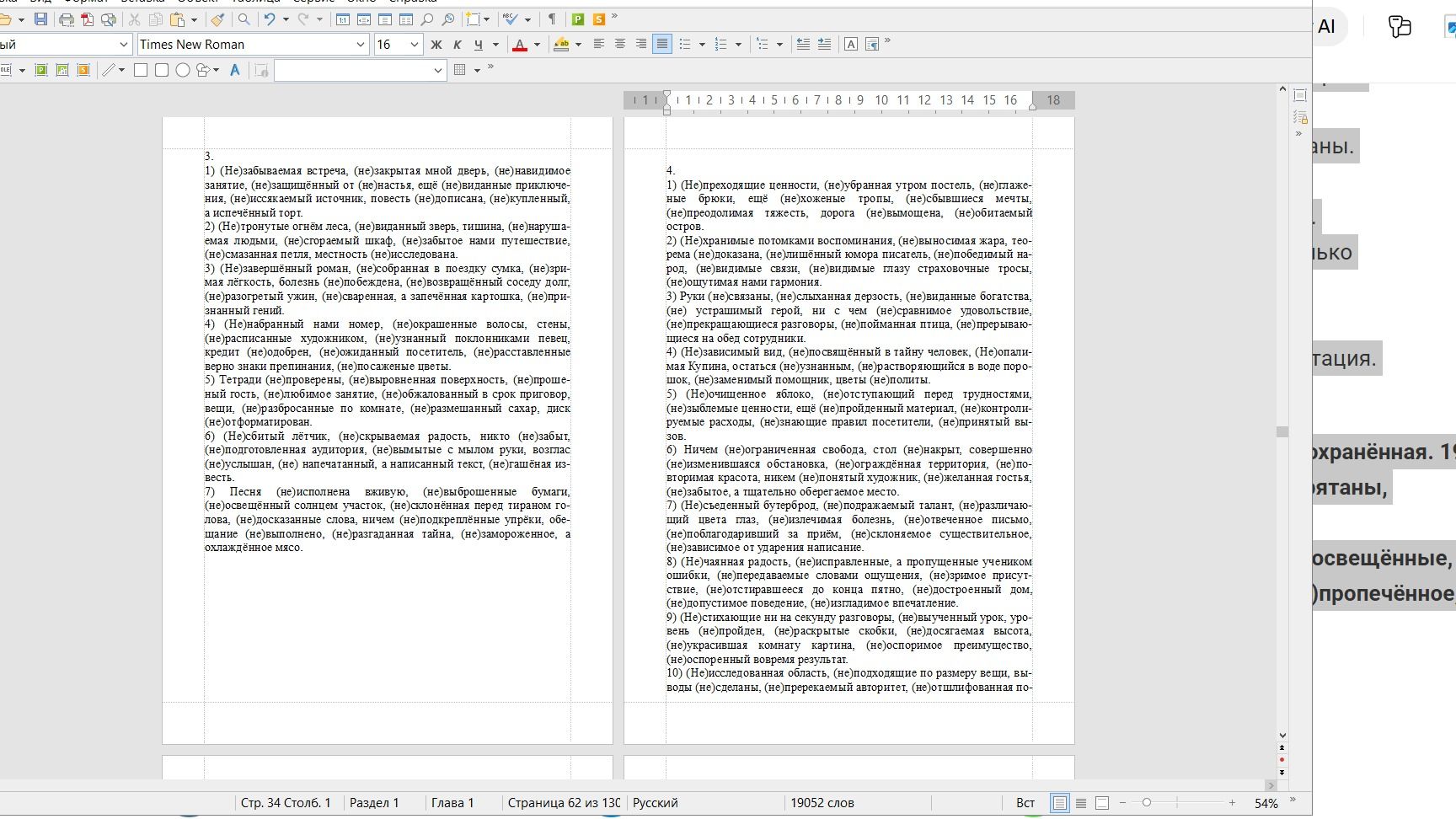
Task: Toggle numbered list
Action: [x=720, y=45]
